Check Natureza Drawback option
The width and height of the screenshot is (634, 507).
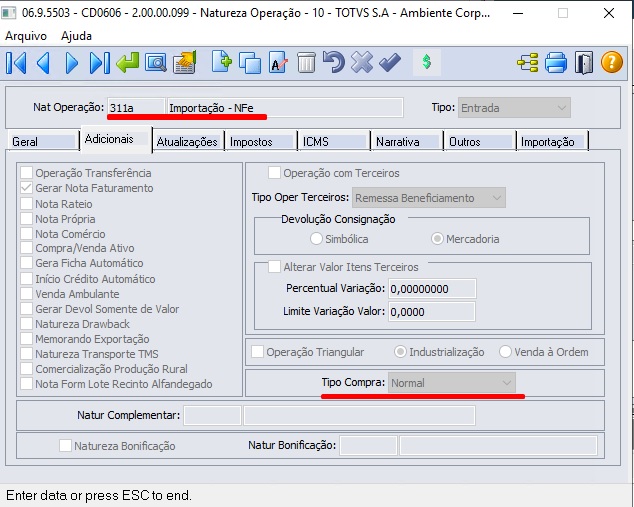(27, 324)
